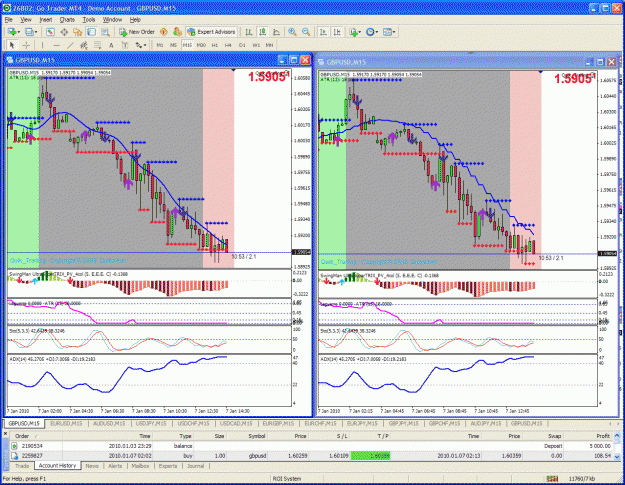The image size is (625, 485).
Task: Open the Indicators list icon
Action: (x=353, y=32)
